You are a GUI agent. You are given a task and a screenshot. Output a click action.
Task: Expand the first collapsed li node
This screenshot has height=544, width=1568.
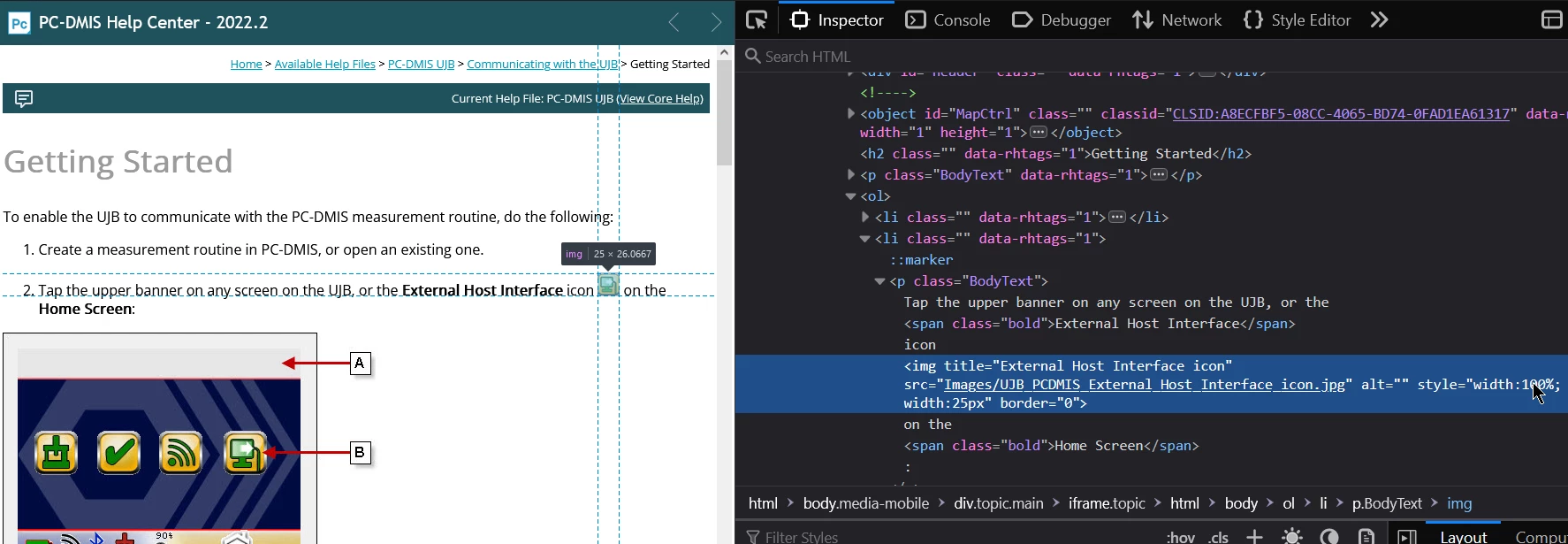pyautogui.click(x=865, y=217)
